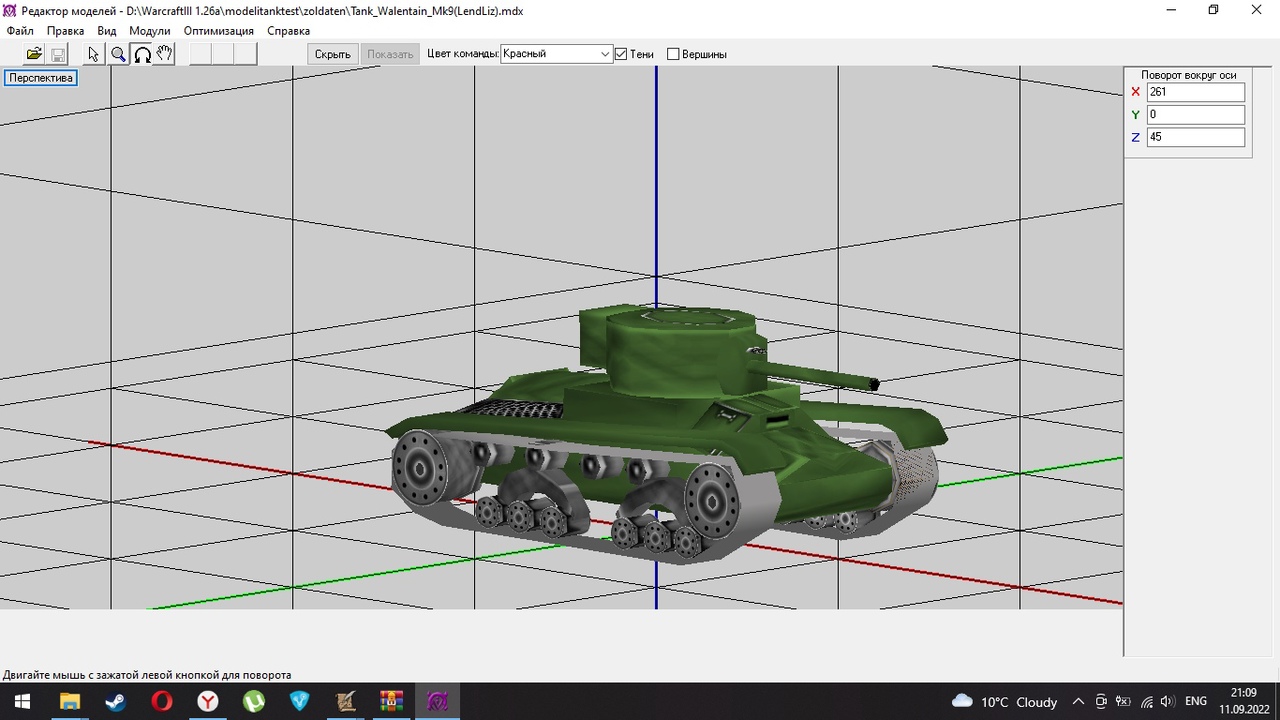Enable the Вершины vertices checkbox
This screenshot has height=720, width=1280.
coord(673,54)
